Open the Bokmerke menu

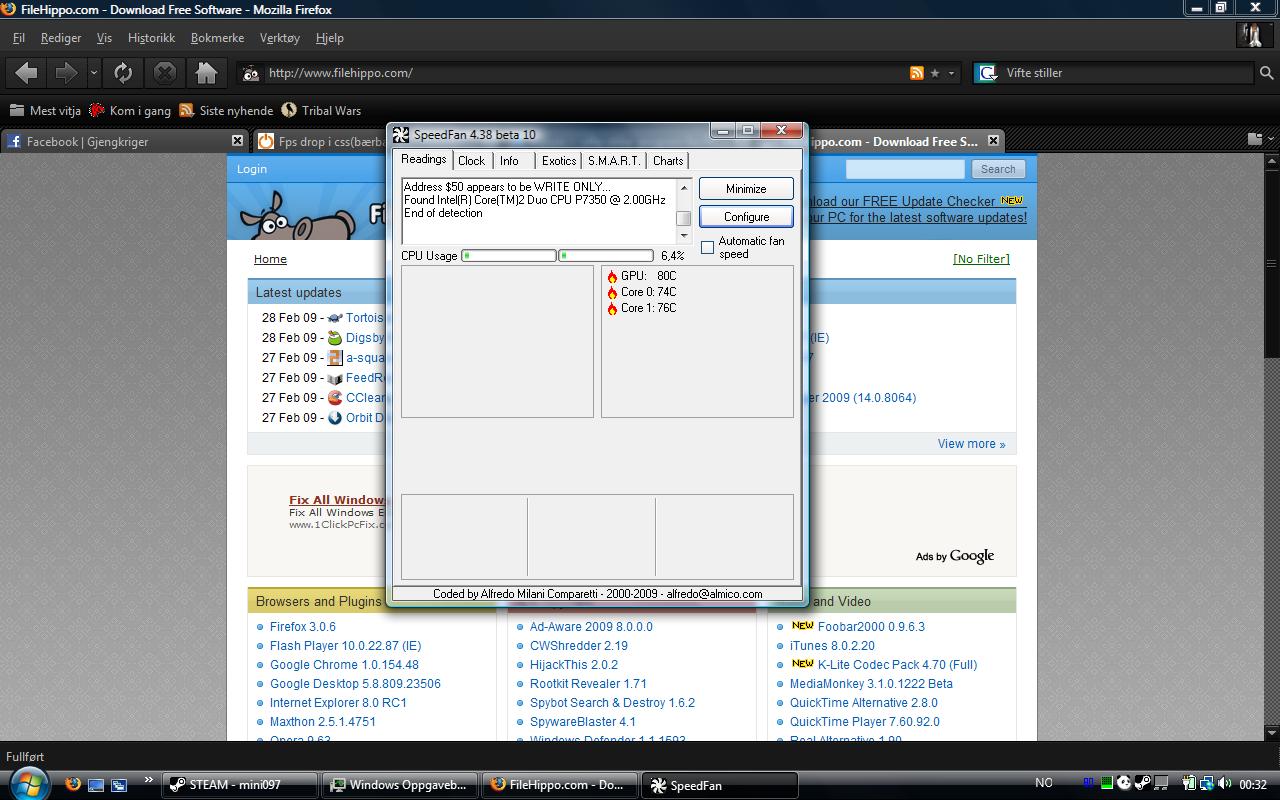pyautogui.click(x=217, y=38)
